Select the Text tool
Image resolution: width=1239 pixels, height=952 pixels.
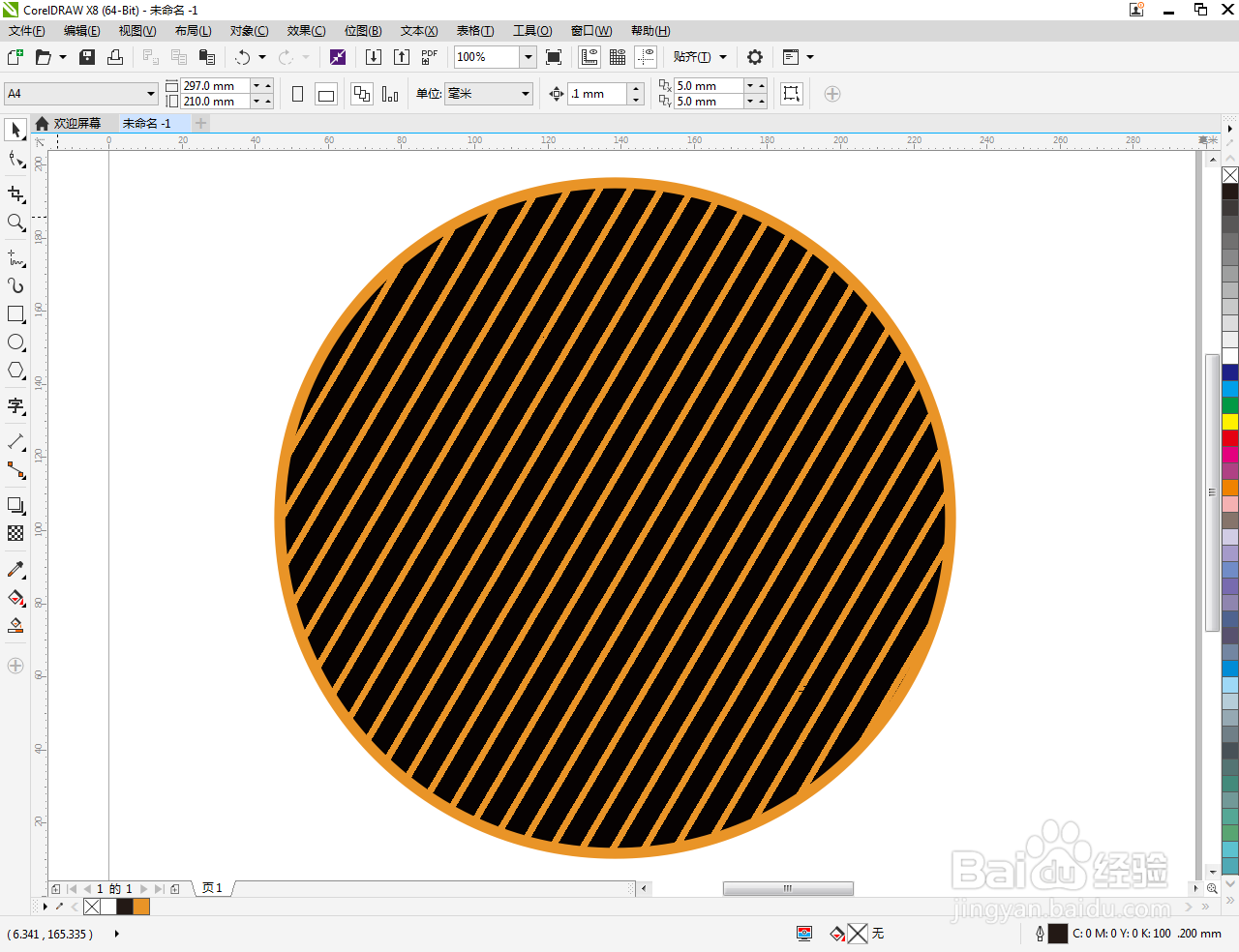pyautogui.click(x=15, y=406)
